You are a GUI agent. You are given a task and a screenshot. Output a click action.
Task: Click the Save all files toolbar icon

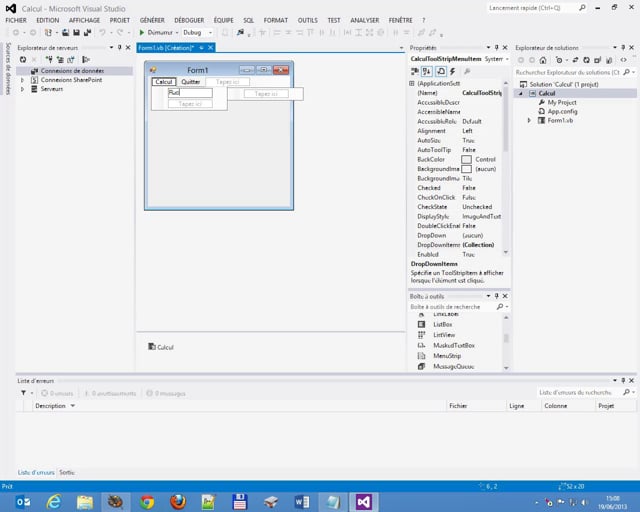point(87,32)
